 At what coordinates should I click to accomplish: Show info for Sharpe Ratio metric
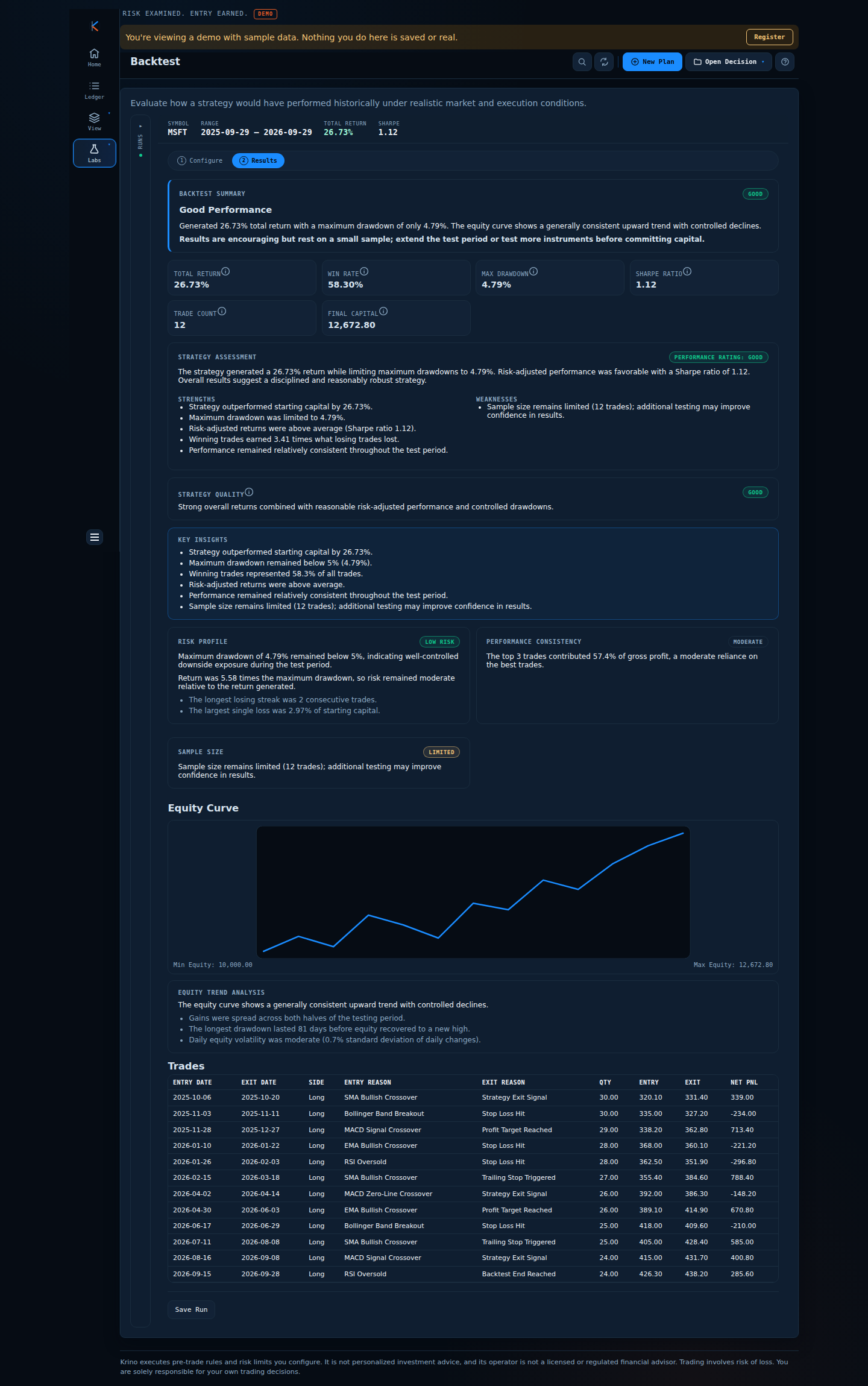[687, 272]
